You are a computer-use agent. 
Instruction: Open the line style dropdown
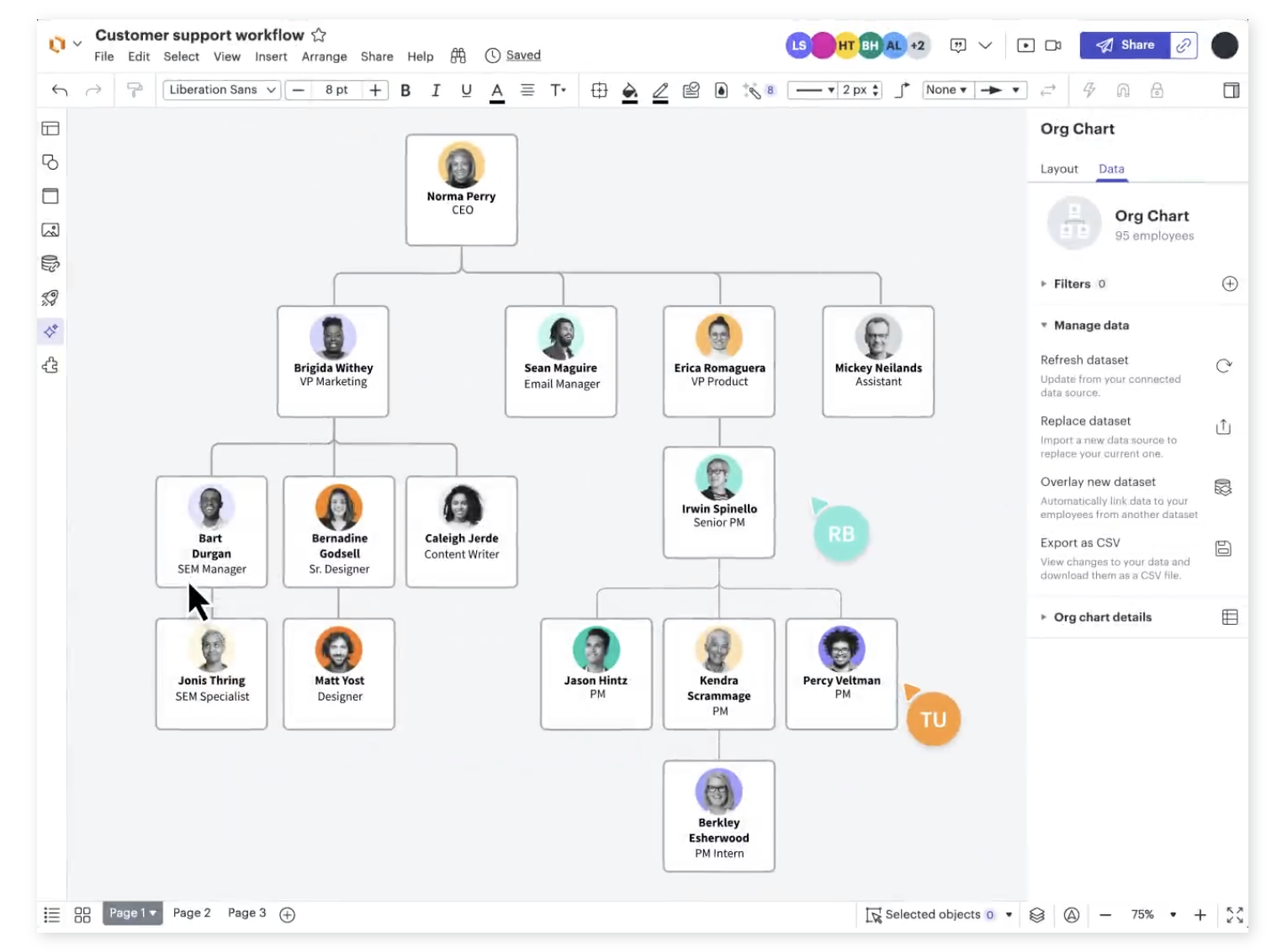pyautogui.click(x=813, y=90)
